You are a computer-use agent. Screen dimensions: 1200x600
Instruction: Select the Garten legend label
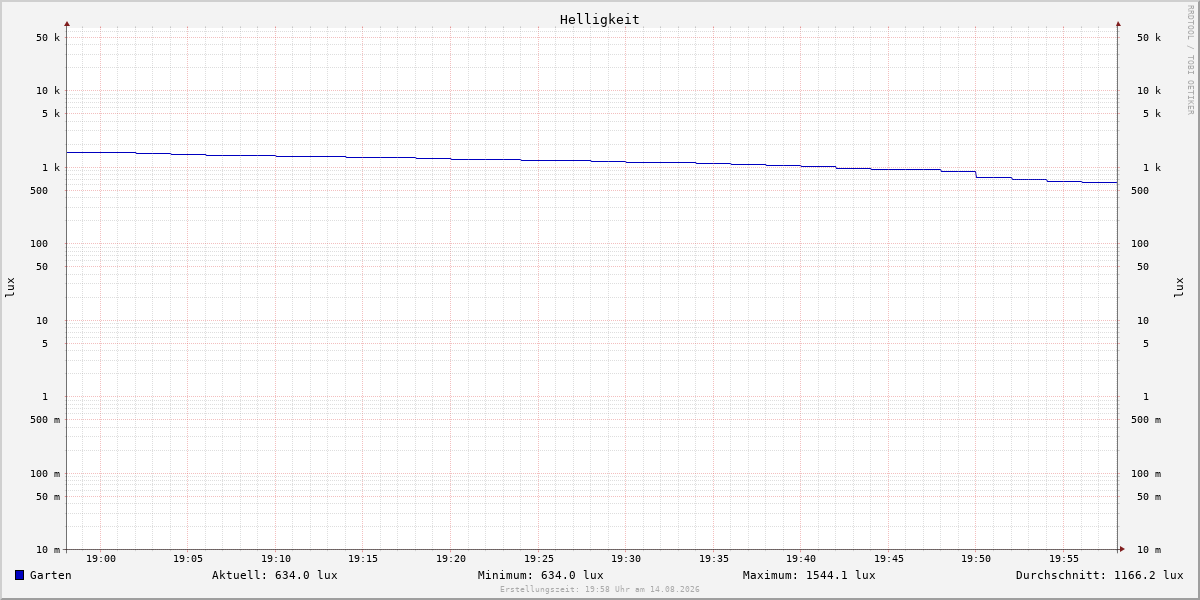[51, 575]
